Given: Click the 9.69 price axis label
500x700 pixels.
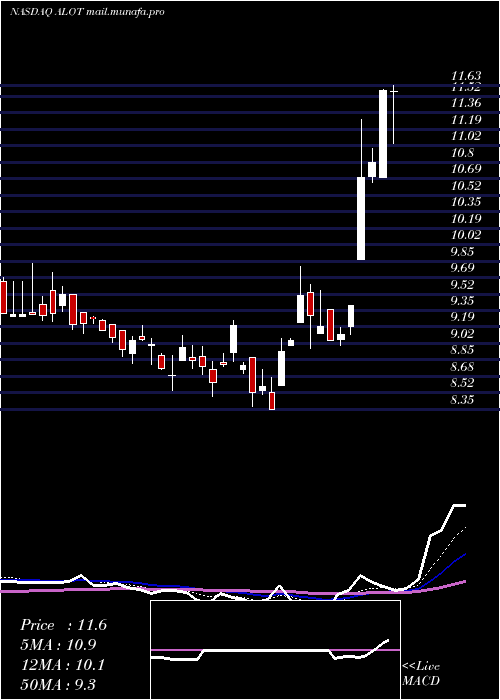Looking at the screenshot, I should 462,268.
